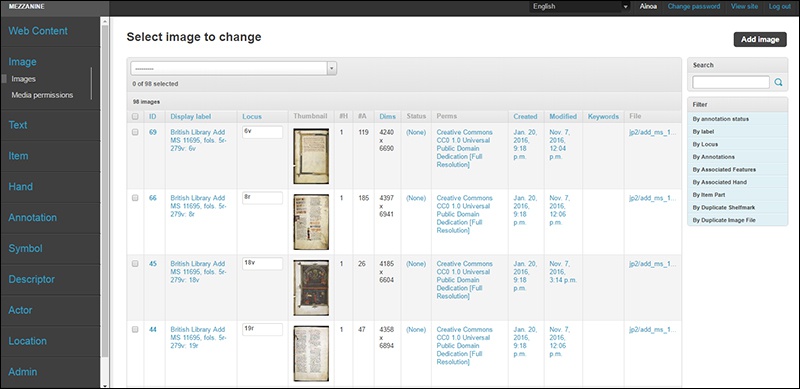The image size is (800, 389).
Task: Click the thumbnail of folio 18v
Action: coord(311,287)
